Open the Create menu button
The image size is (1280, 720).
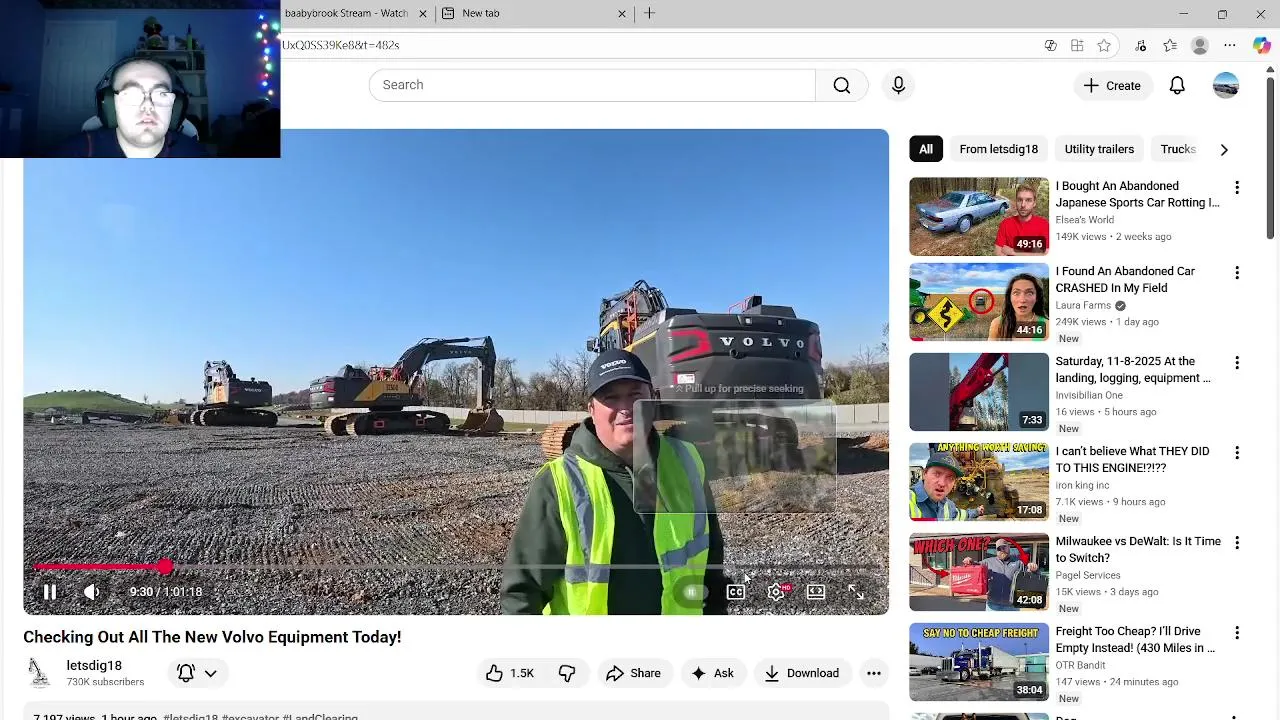[x=1112, y=85]
